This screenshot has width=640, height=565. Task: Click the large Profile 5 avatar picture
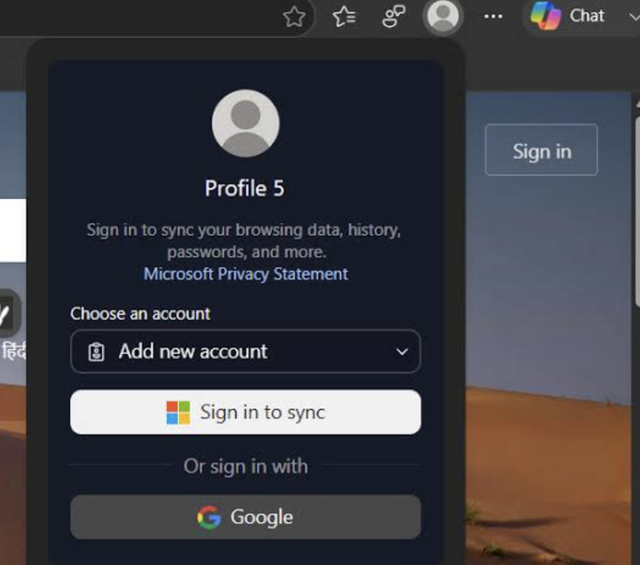245,123
